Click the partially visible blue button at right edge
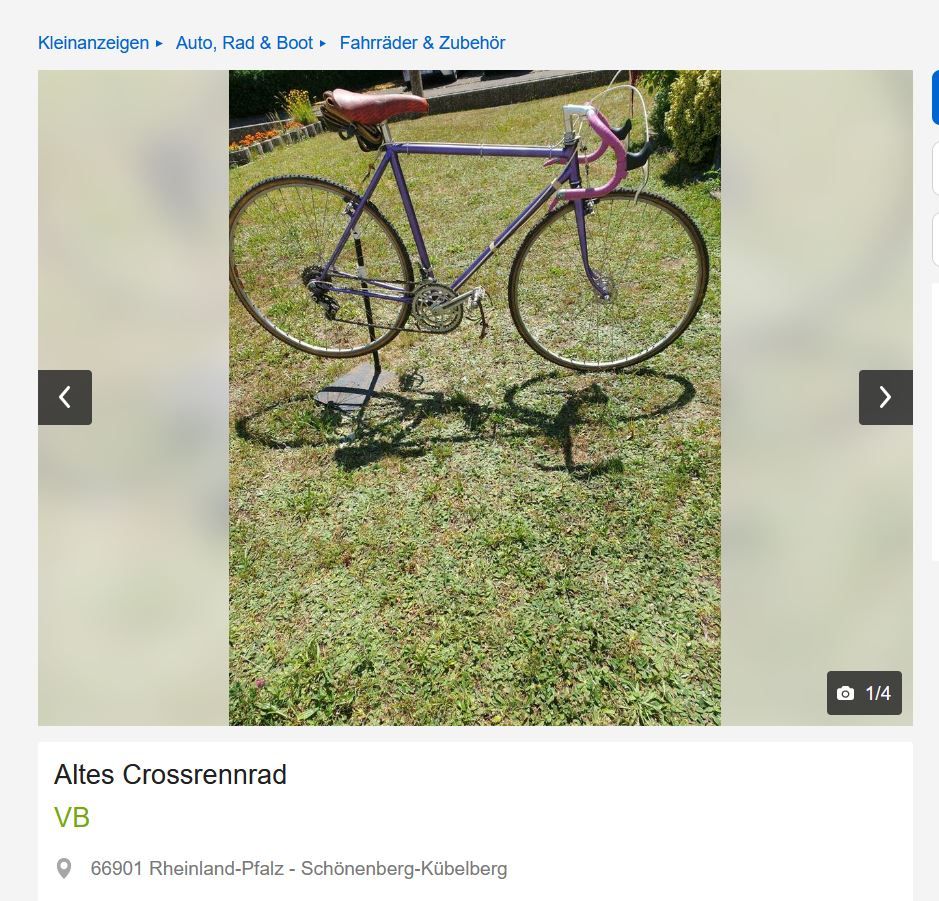 point(935,97)
